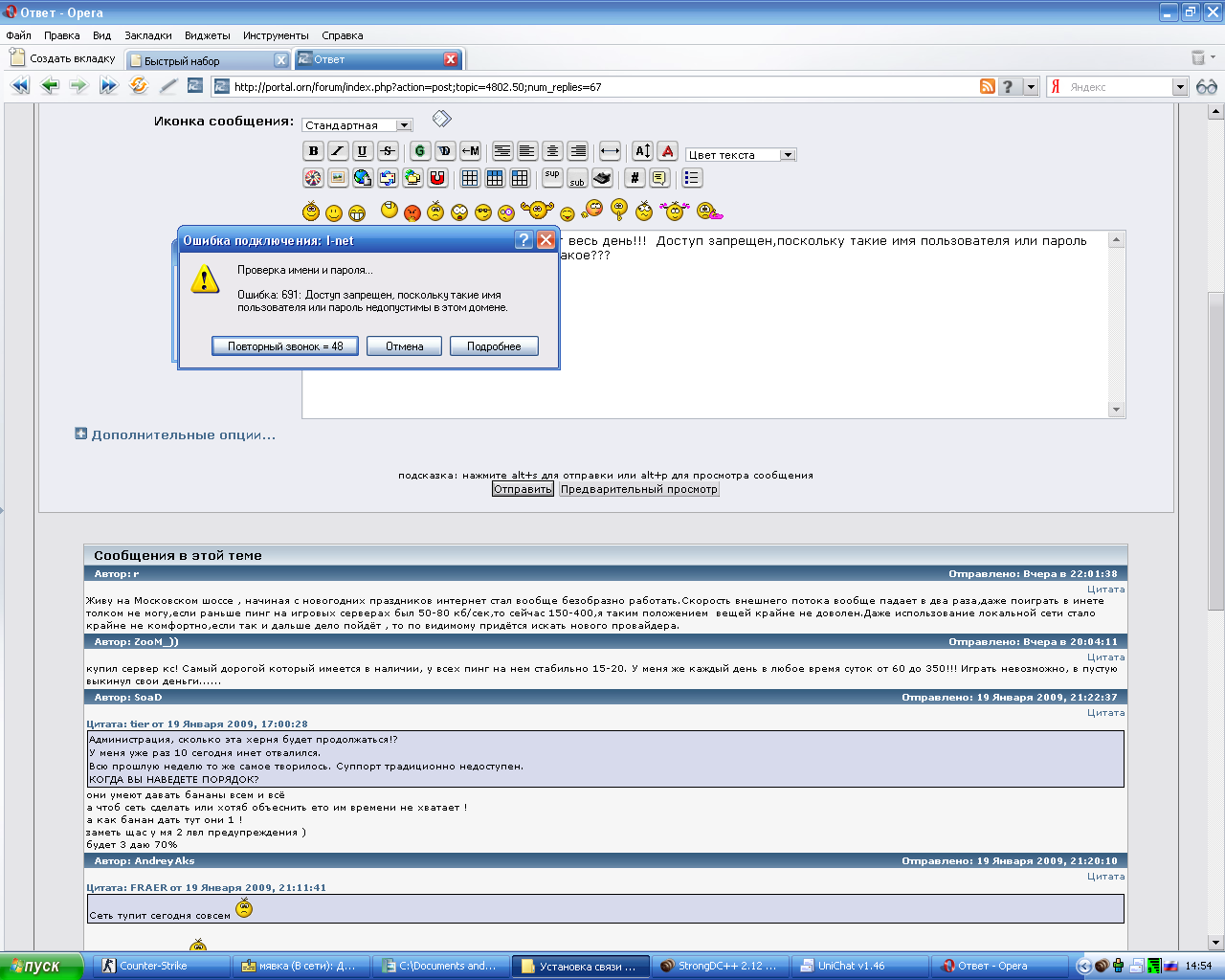Click the insert image icon
The width and height of the screenshot is (1225, 980).
(x=338, y=178)
